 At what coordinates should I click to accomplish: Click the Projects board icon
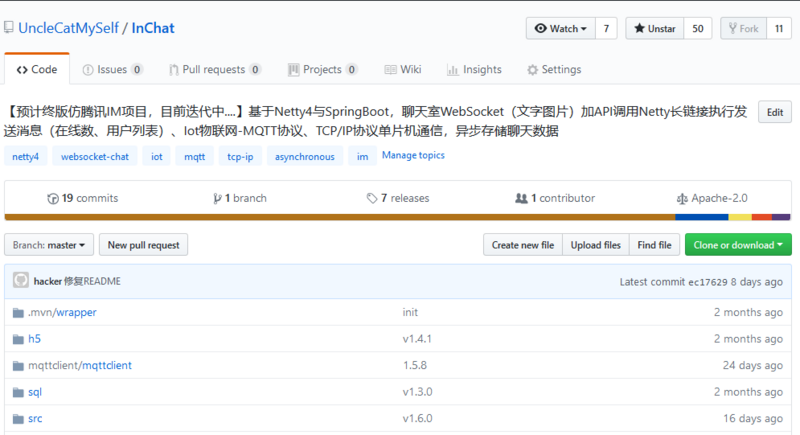pyautogui.click(x=293, y=70)
